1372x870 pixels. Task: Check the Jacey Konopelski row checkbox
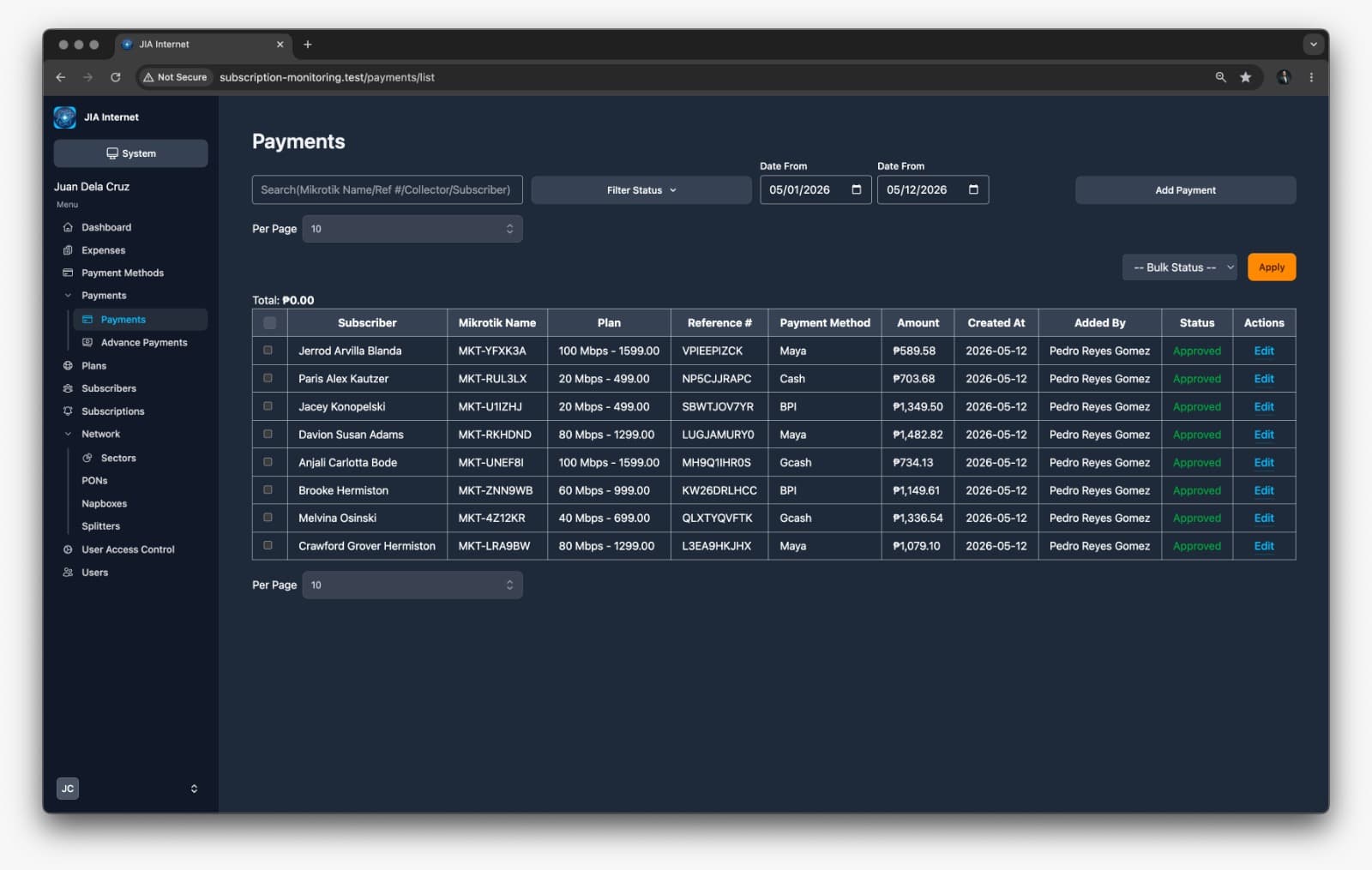tap(268, 406)
